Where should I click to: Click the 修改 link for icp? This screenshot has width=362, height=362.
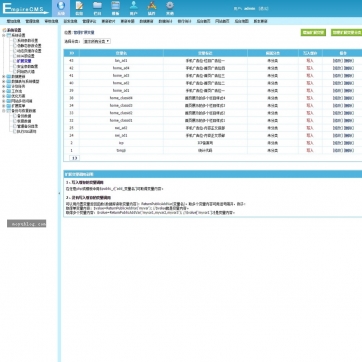(338, 143)
